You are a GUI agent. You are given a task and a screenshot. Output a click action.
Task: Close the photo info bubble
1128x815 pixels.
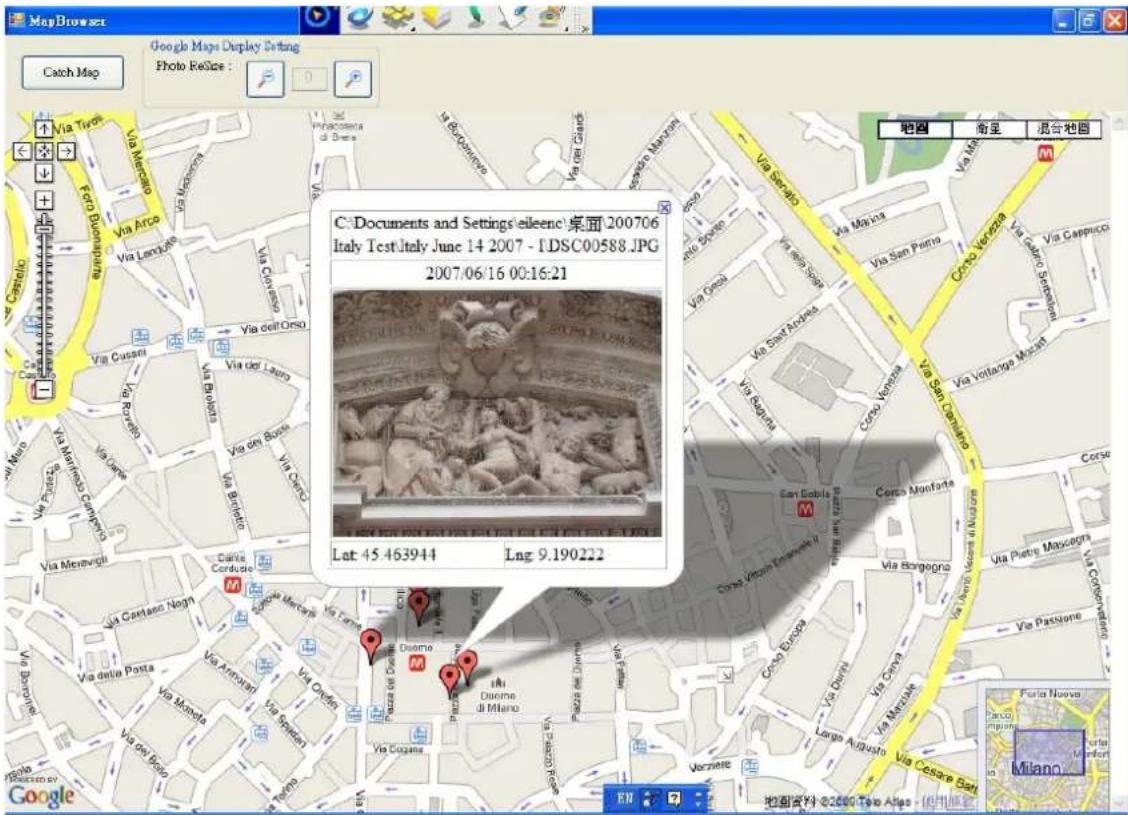(665, 207)
